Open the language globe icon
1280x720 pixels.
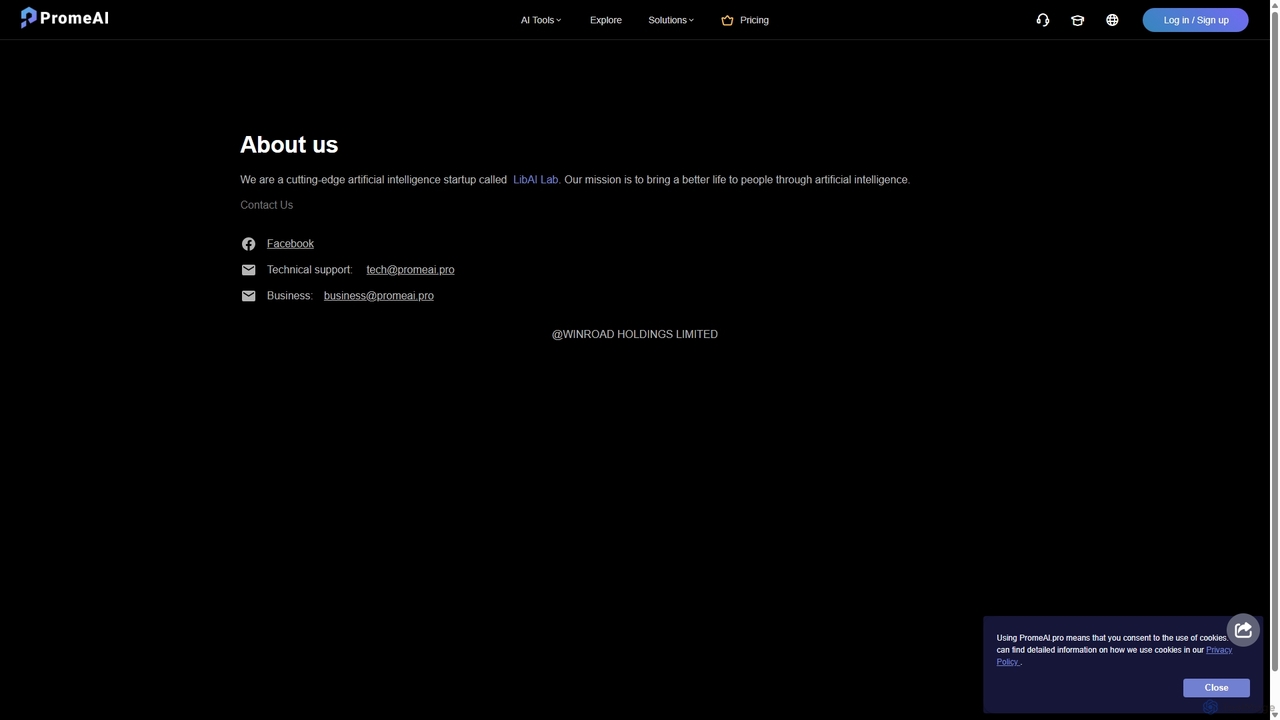click(x=1112, y=20)
